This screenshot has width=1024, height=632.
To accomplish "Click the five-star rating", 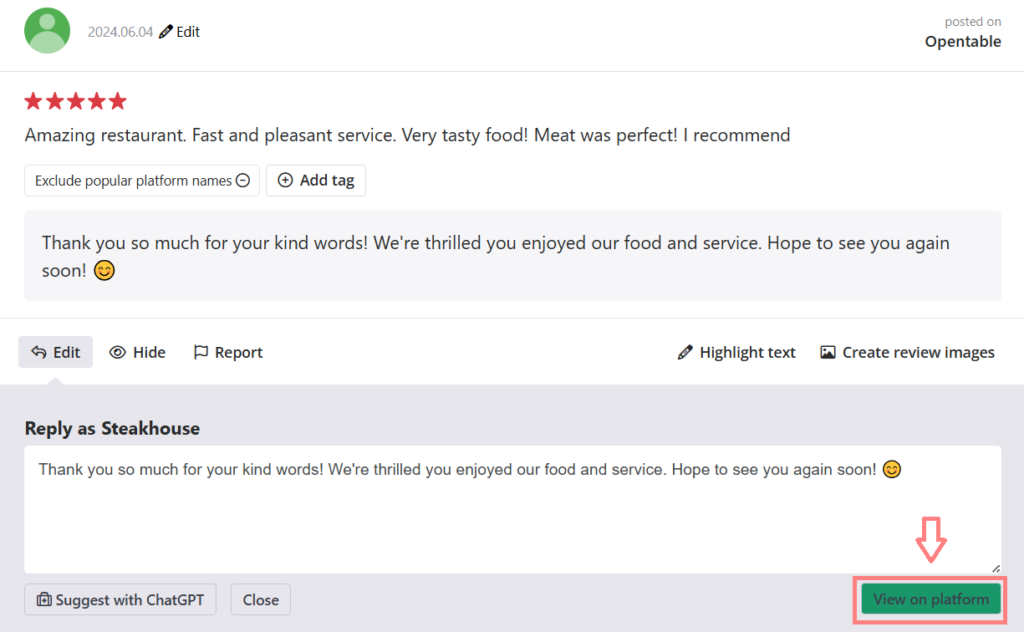I will 76,101.
